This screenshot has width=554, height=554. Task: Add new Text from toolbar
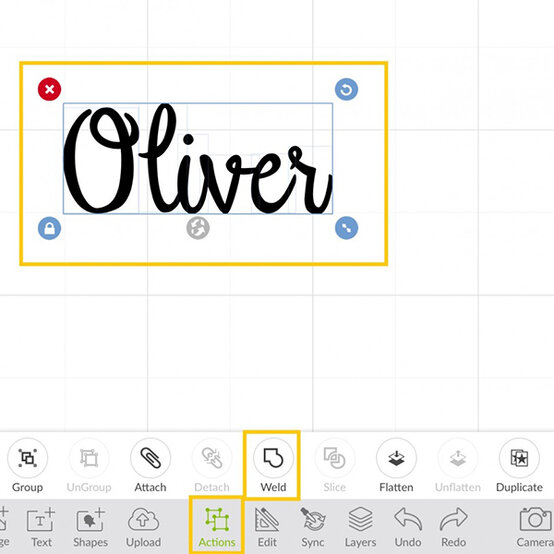[41, 526]
